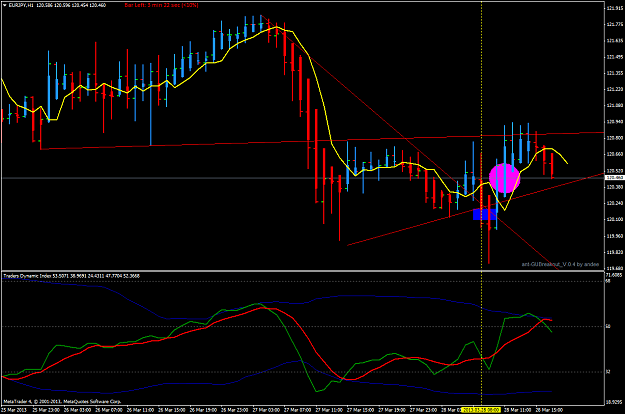
Task: Select the blue rectangle object on the chart
Action: pyautogui.click(x=485, y=214)
